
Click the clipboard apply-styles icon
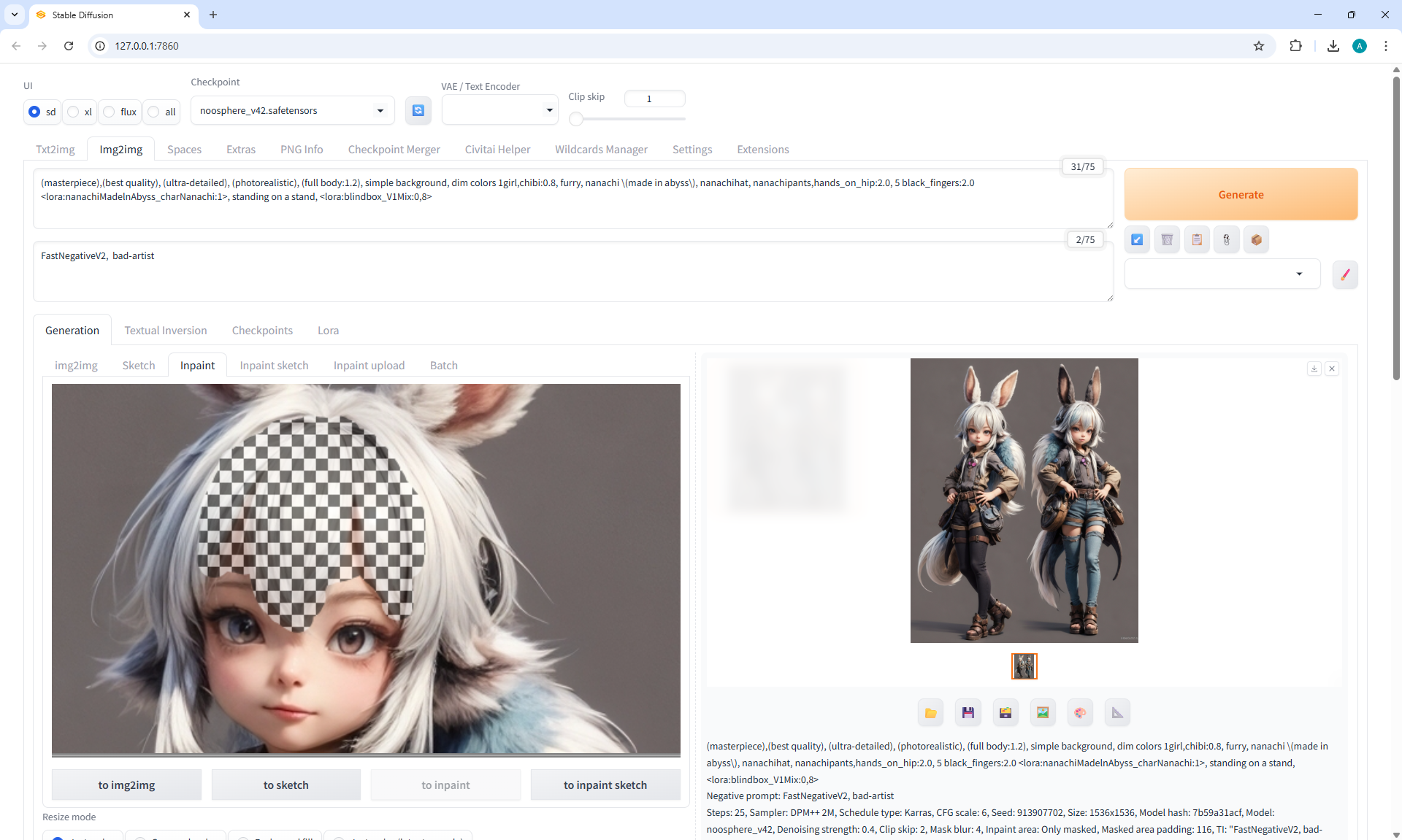point(1197,239)
